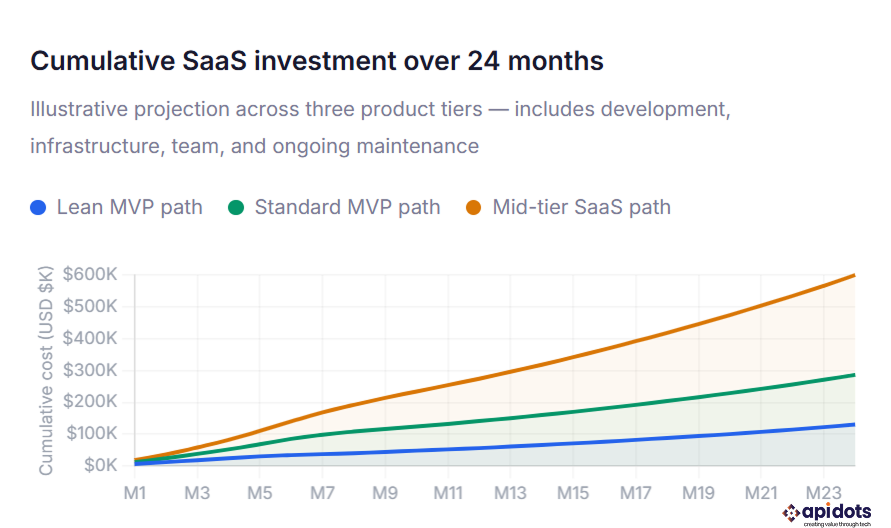Click the blue Lean MVP legend dot

point(38,208)
